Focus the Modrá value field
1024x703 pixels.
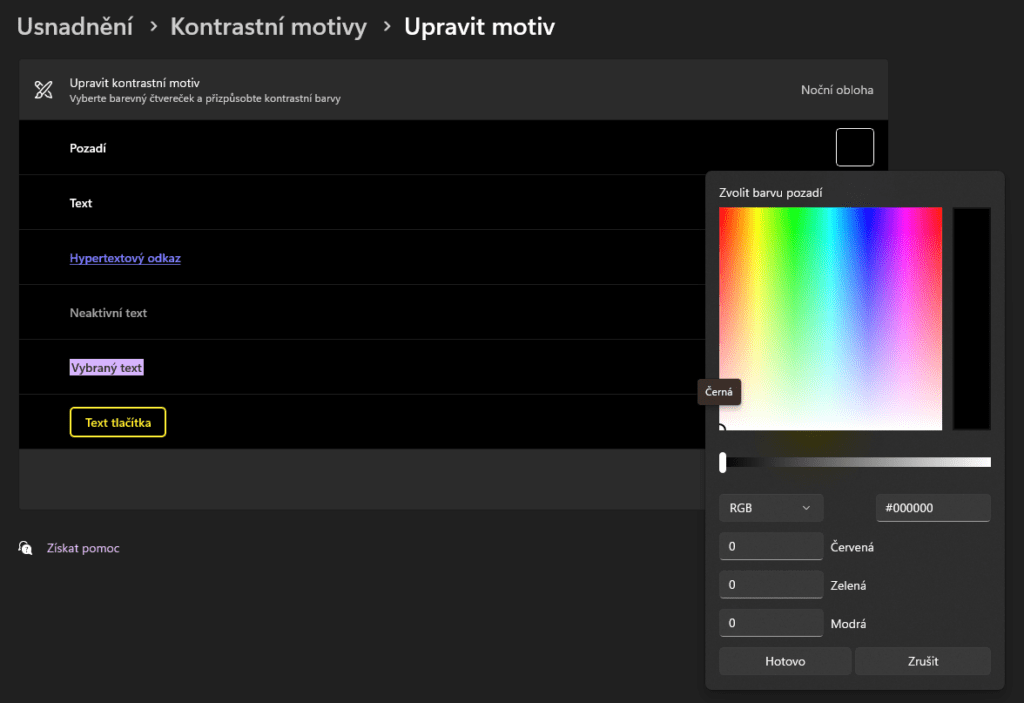770,623
